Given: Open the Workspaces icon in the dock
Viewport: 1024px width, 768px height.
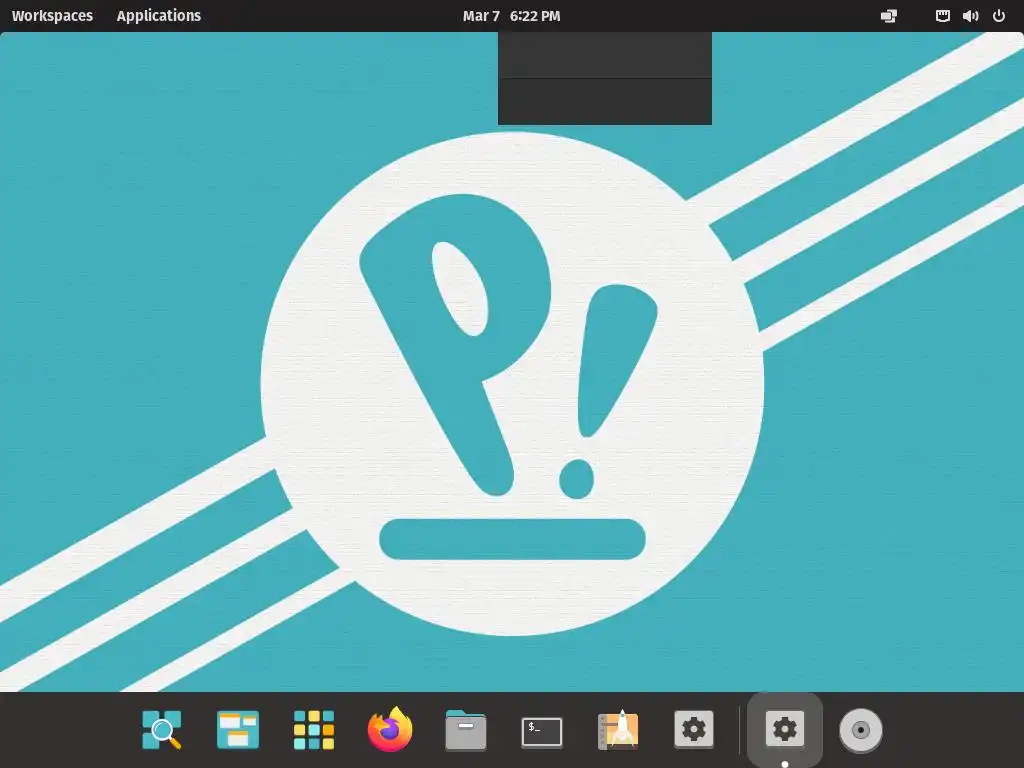Looking at the screenshot, I should (238, 729).
